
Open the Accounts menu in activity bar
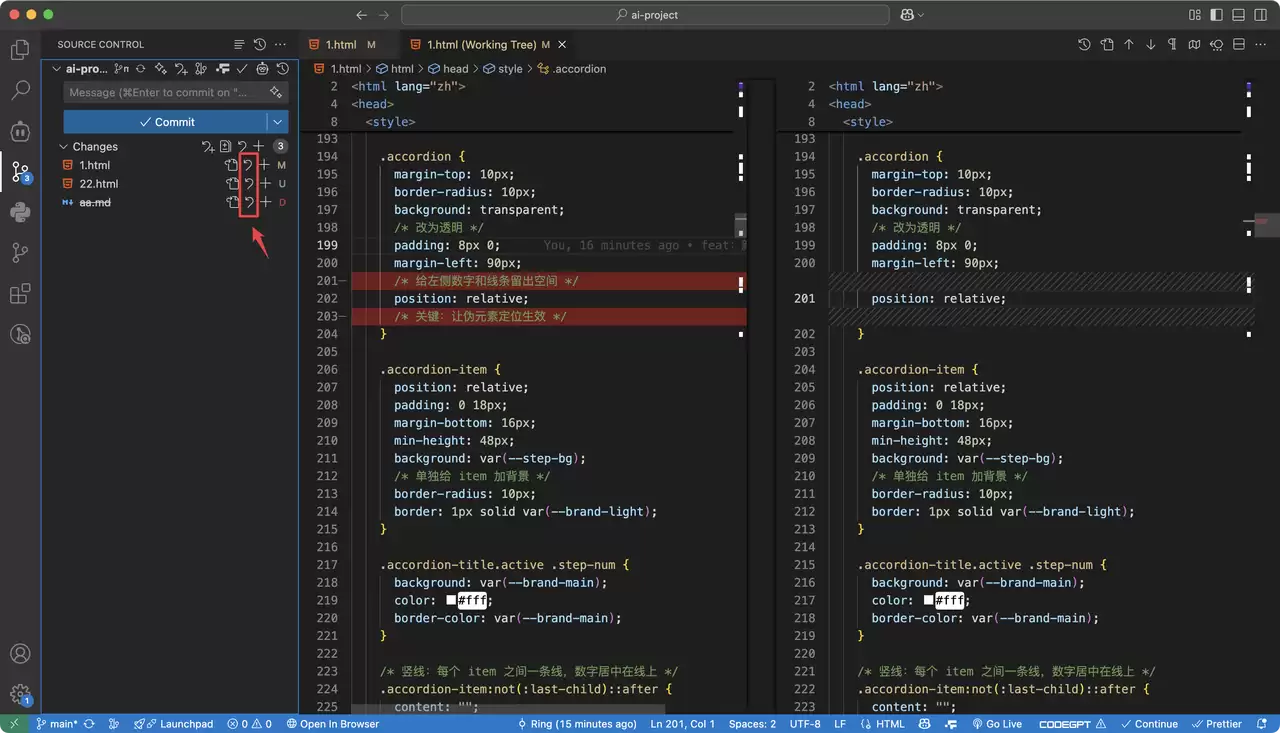(20, 654)
